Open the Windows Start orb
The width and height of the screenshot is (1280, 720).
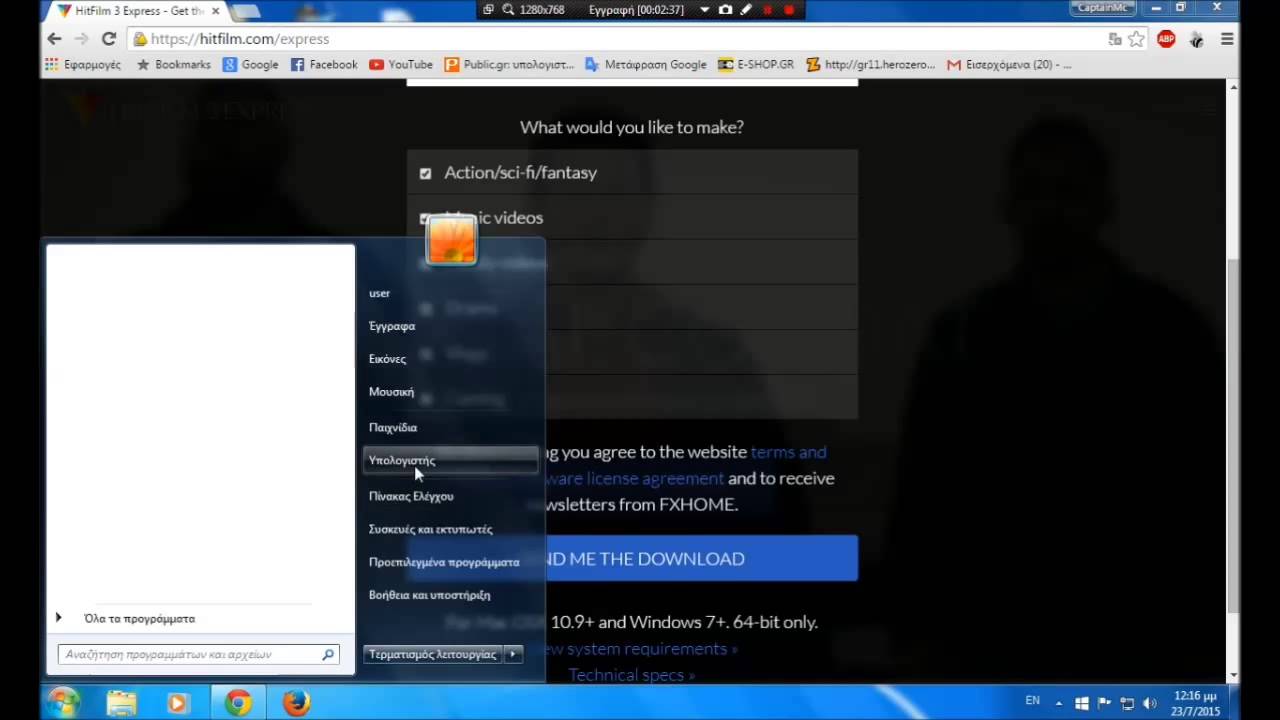point(62,703)
